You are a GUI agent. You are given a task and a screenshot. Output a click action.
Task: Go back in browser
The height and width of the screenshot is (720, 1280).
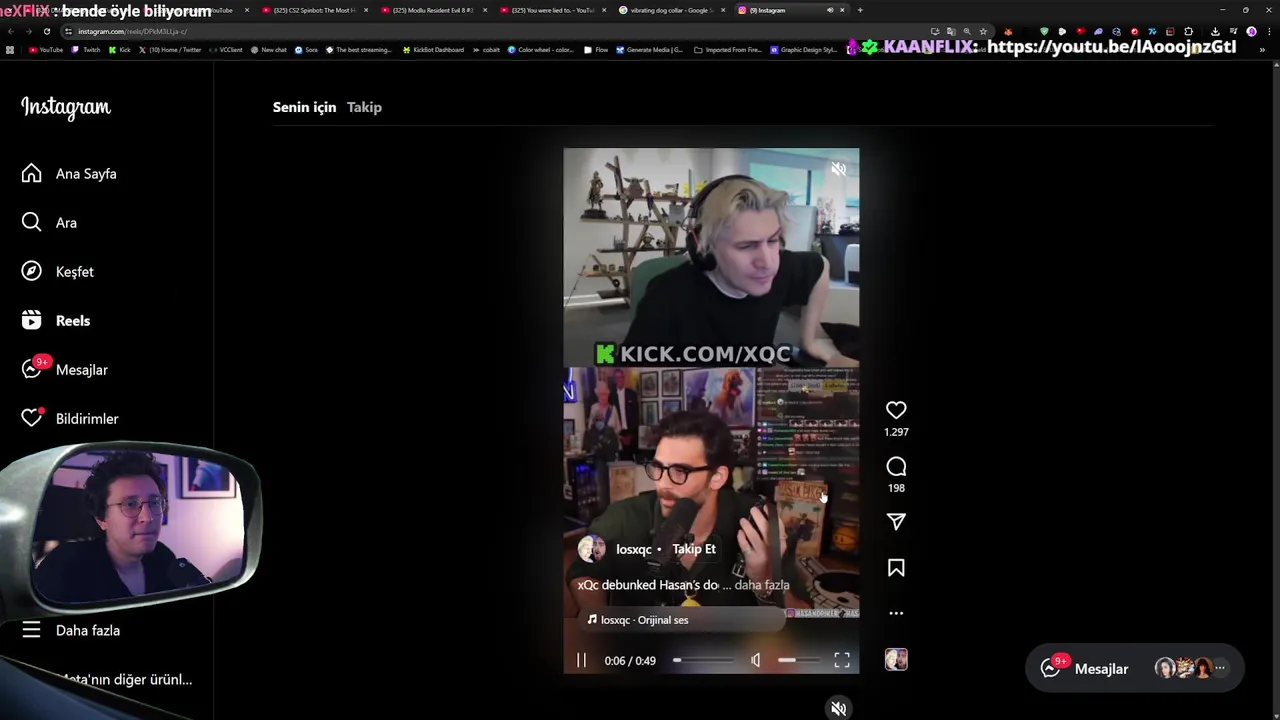[x=10, y=31]
